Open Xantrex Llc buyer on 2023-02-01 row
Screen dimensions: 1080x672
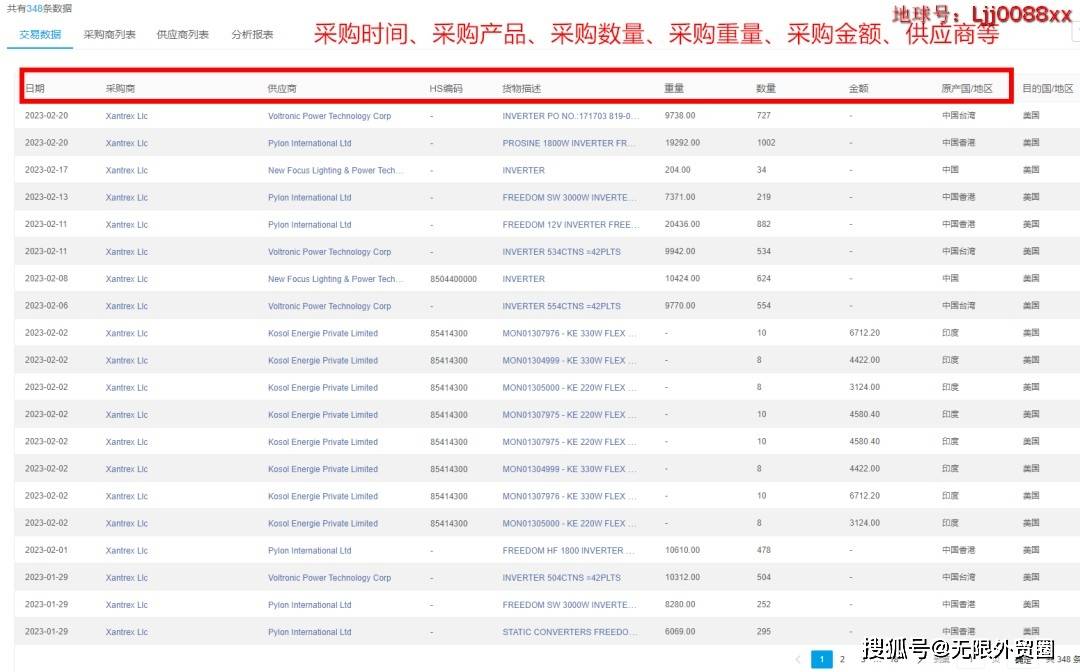click(127, 550)
